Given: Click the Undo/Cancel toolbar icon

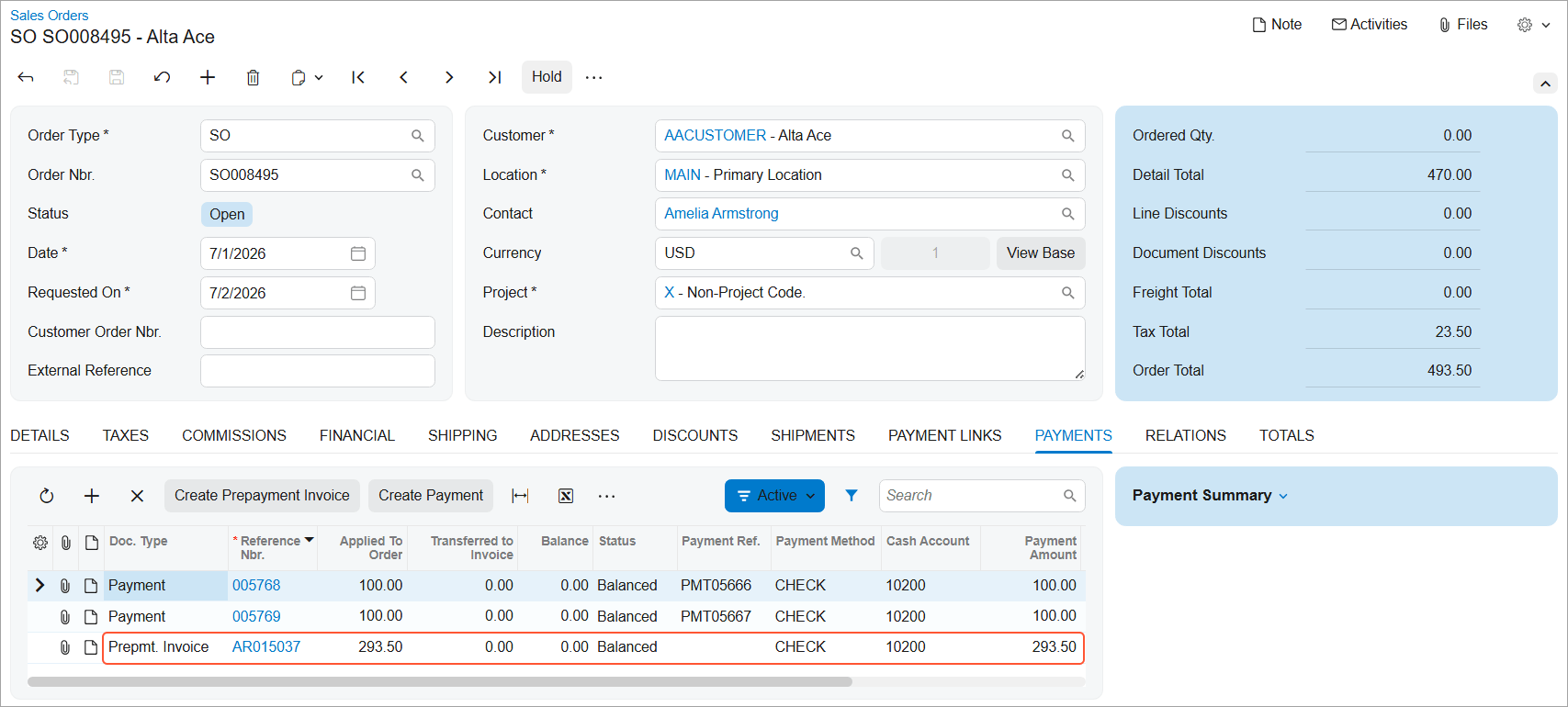Looking at the screenshot, I should [163, 77].
